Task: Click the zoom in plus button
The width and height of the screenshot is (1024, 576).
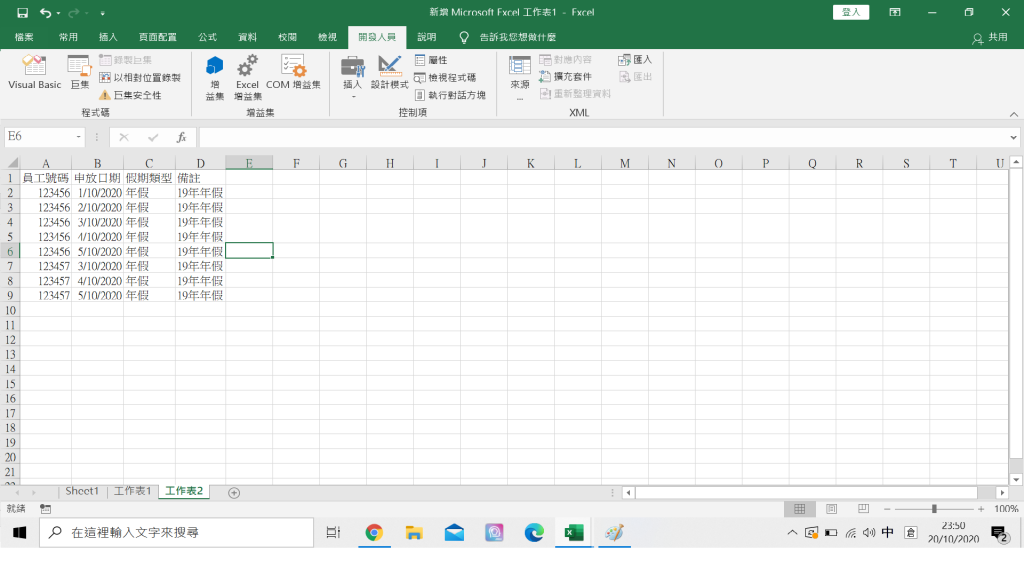Action: [981, 509]
